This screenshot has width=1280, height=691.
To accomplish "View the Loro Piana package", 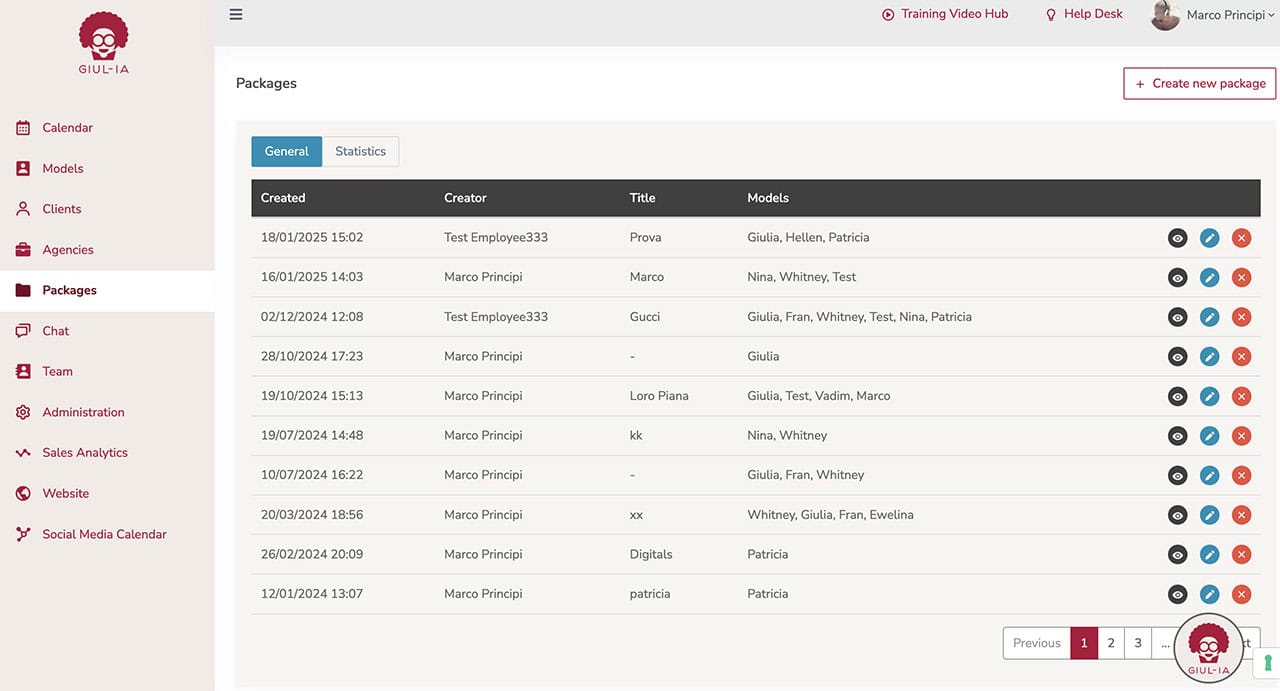I will [1178, 396].
